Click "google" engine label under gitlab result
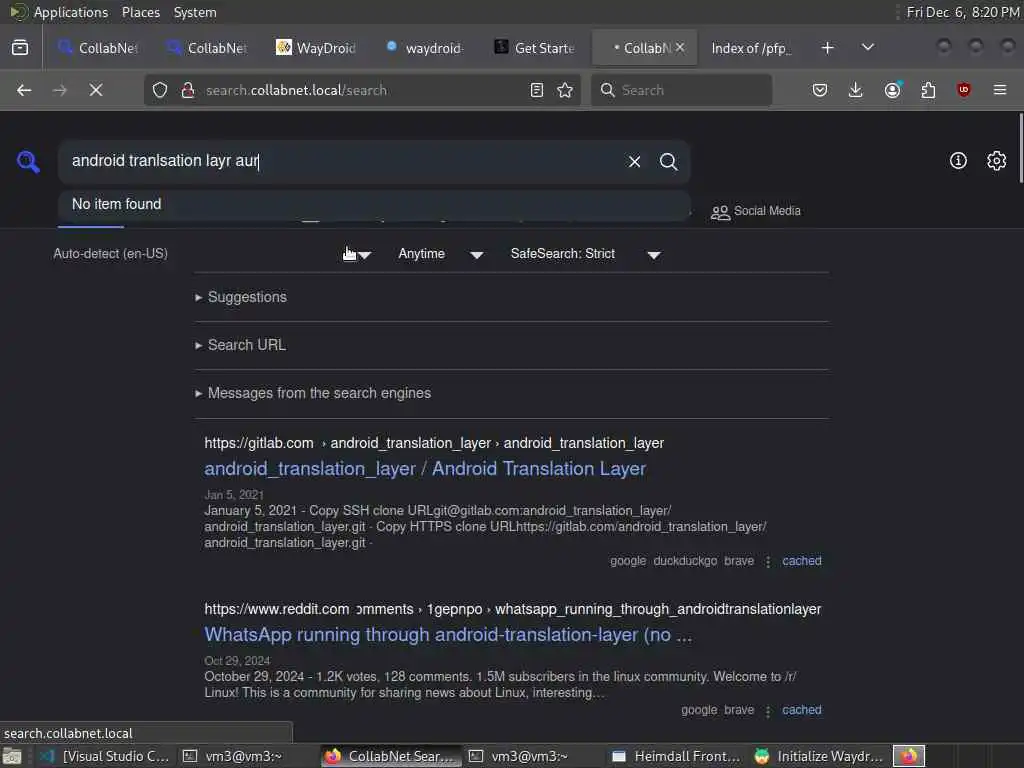The width and height of the screenshot is (1024, 768). pyautogui.click(x=628, y=560)
